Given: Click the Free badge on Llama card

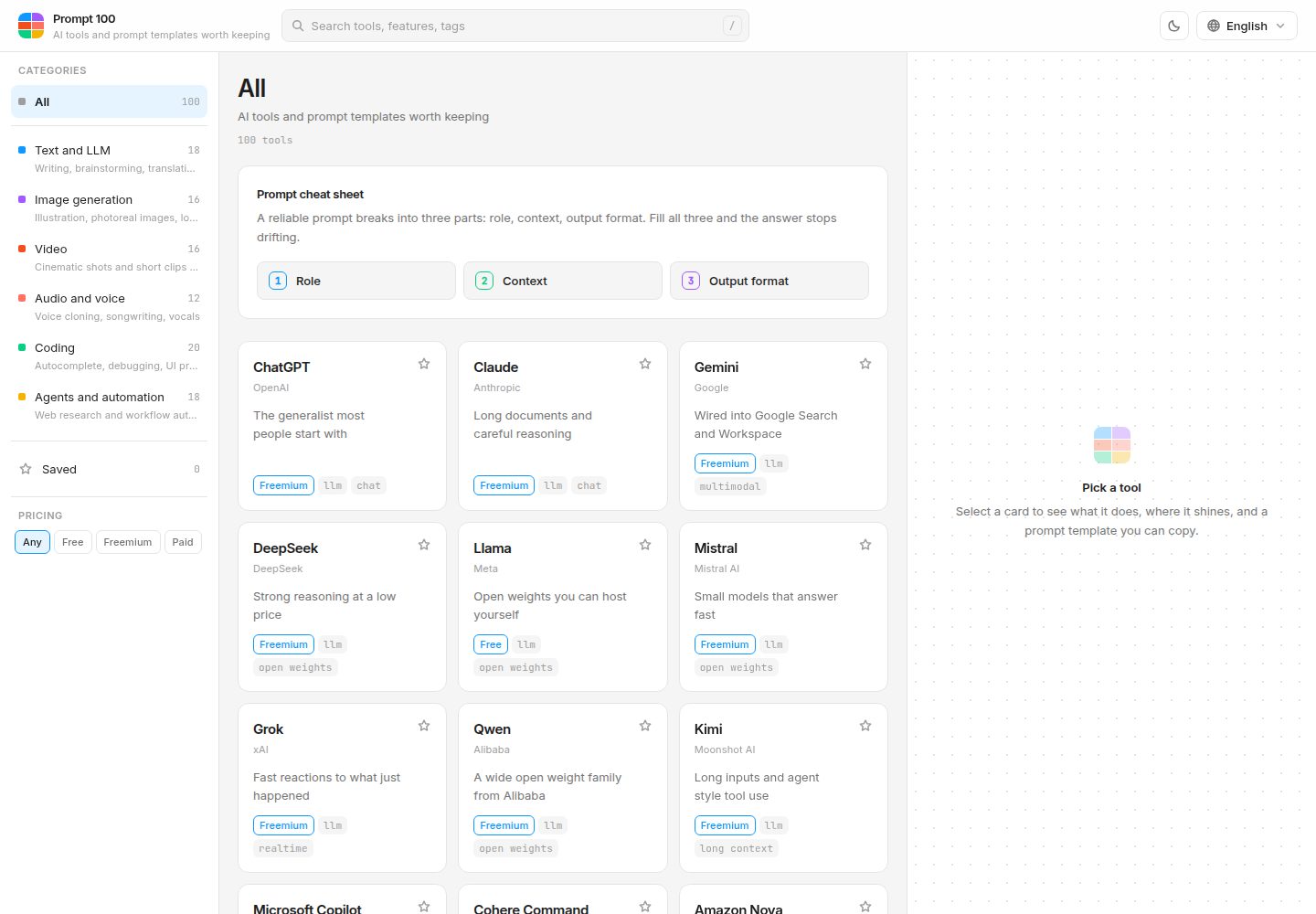Looking at the screenshot, I should click(x=491, y=644).
